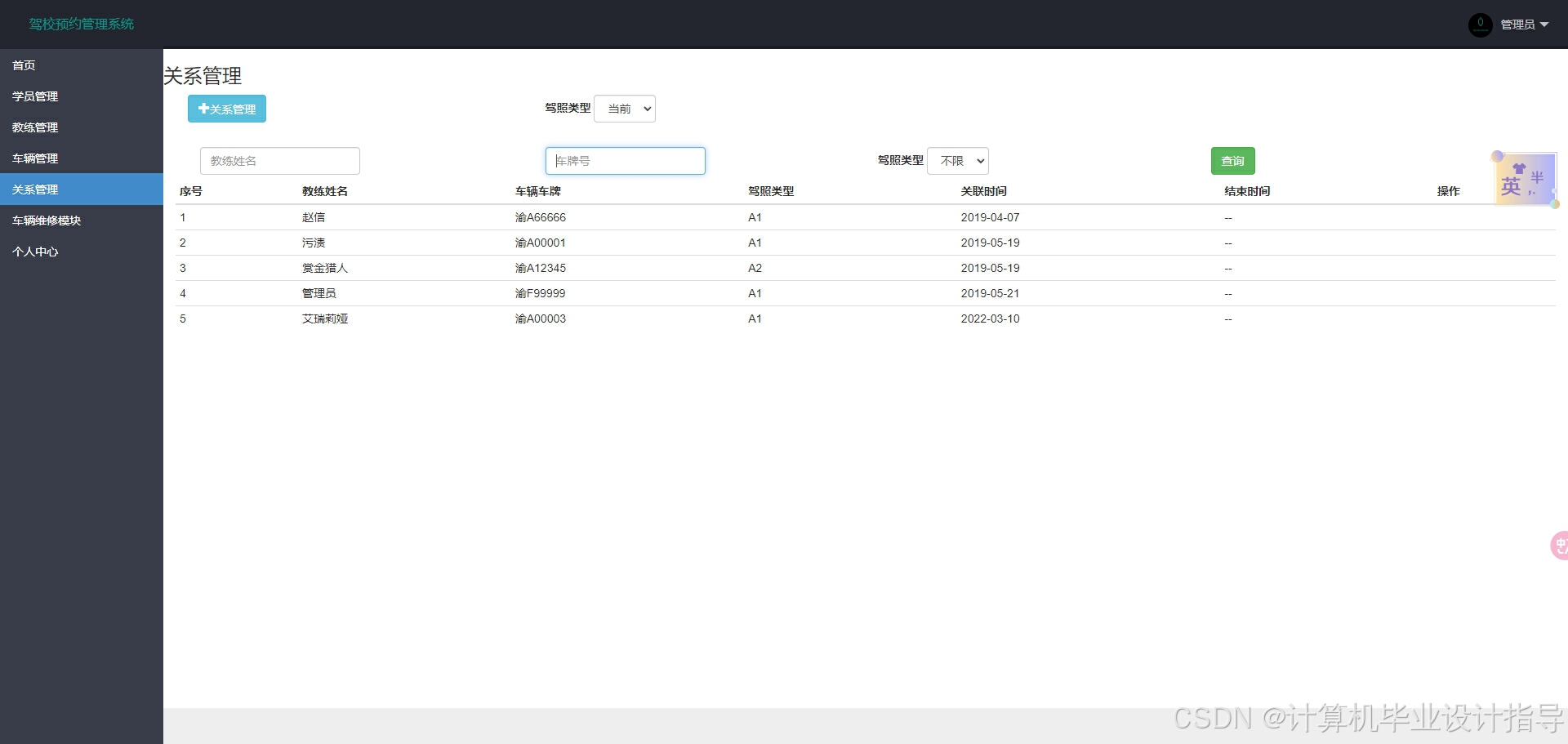Click the 驾照类型 column header
The width and height of the screenshot is (1568, 744).
coord(771,191)
